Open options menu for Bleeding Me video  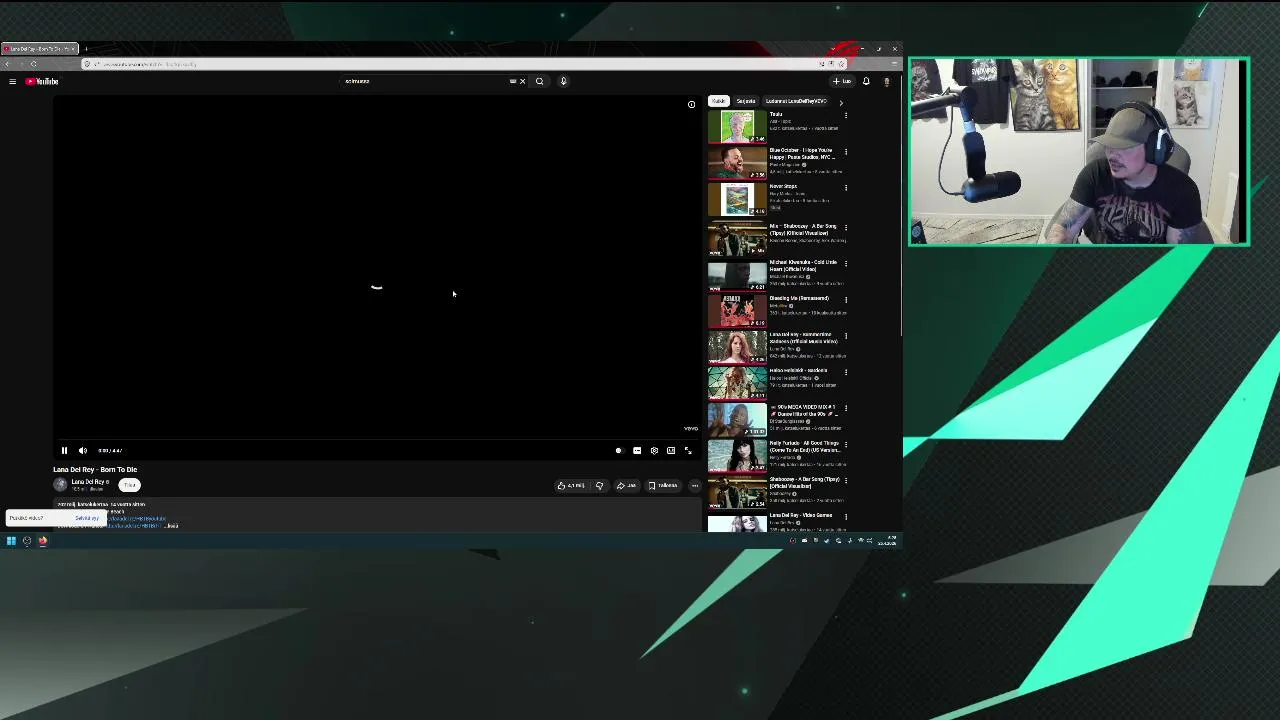coord(846,299)
